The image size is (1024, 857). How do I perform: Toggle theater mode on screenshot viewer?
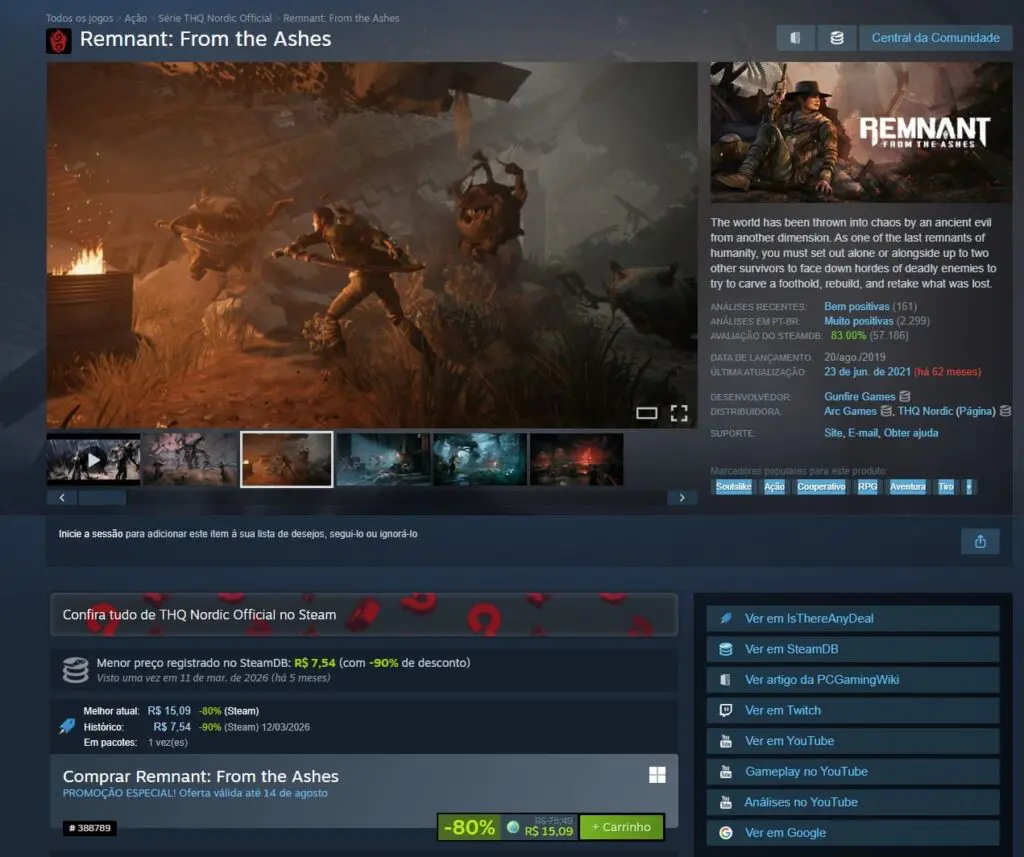pos(647,413)
